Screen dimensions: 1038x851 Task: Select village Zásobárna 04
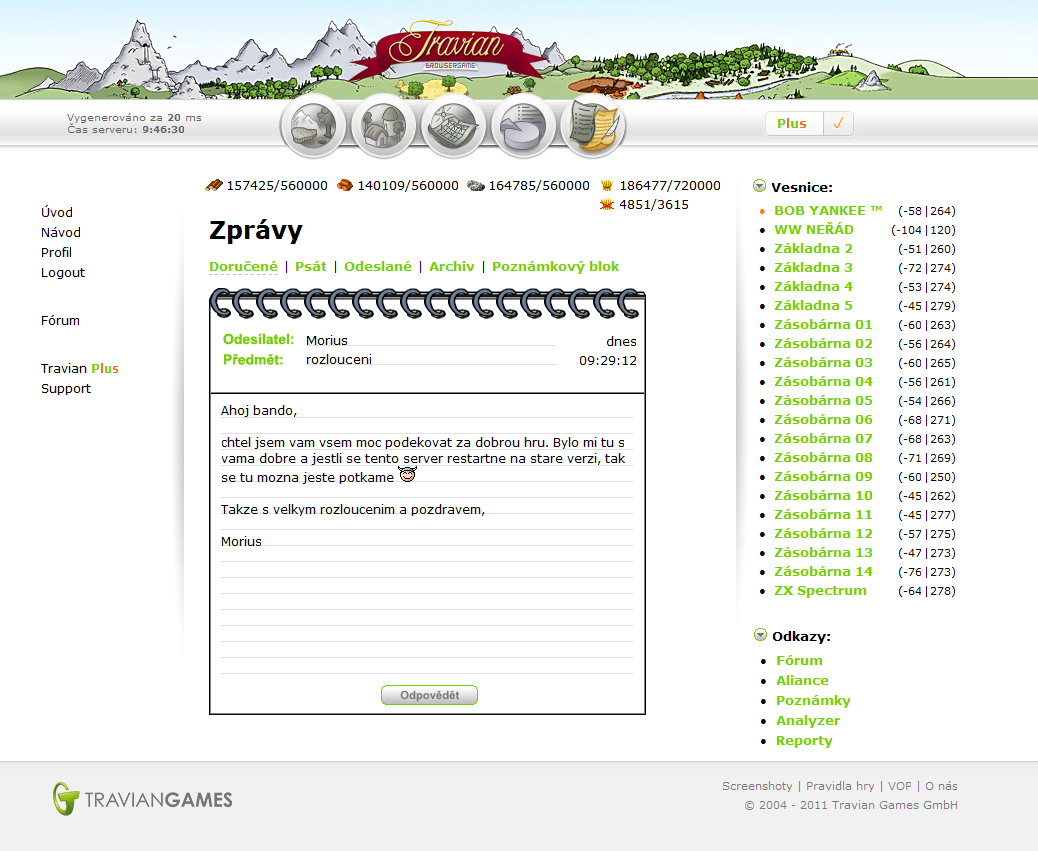point(824,381)
